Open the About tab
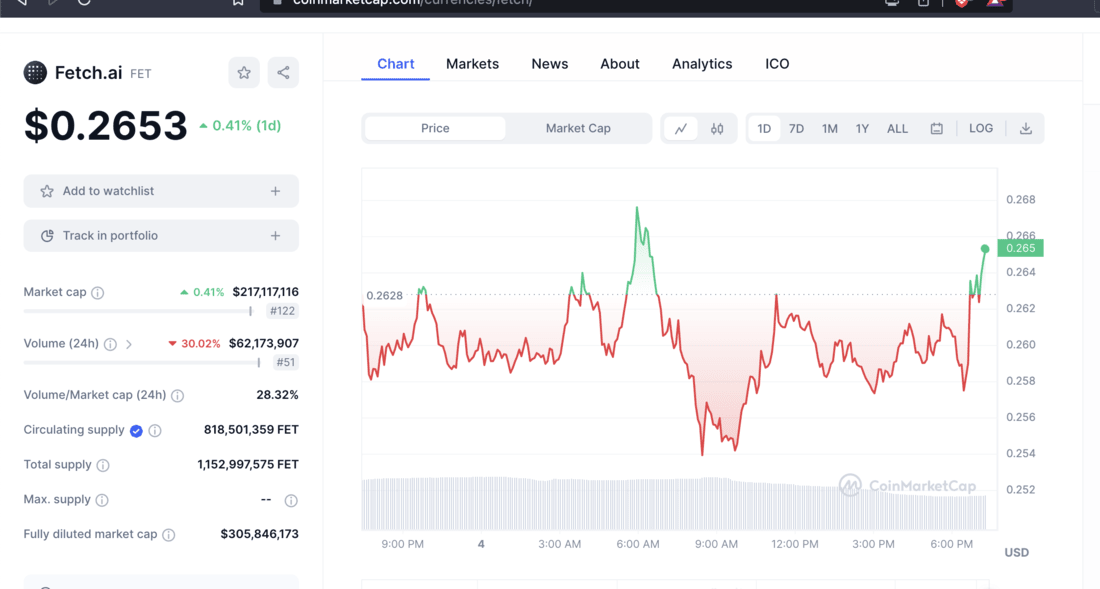The height and width of the screenshot is (589, 1100). point(619,64)
